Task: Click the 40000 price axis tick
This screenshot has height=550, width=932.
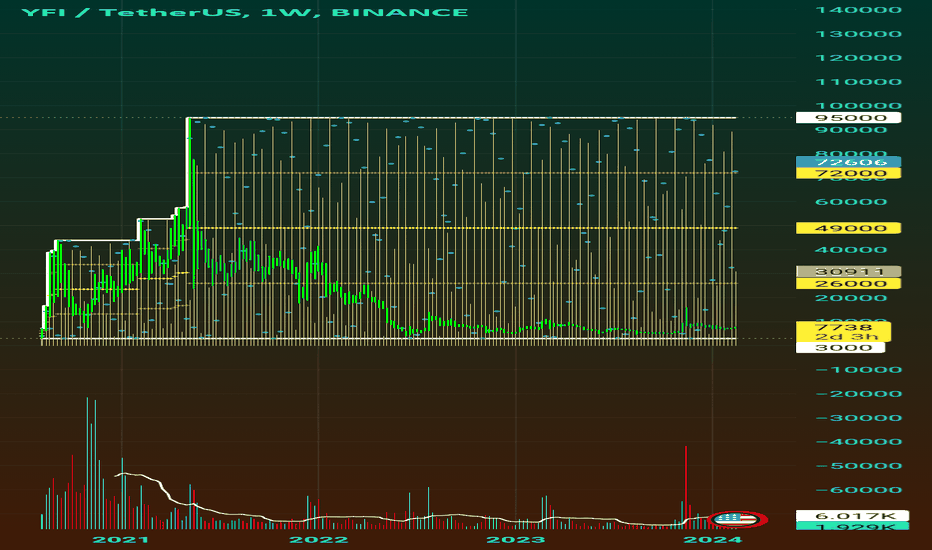Action: click(859, 250)
